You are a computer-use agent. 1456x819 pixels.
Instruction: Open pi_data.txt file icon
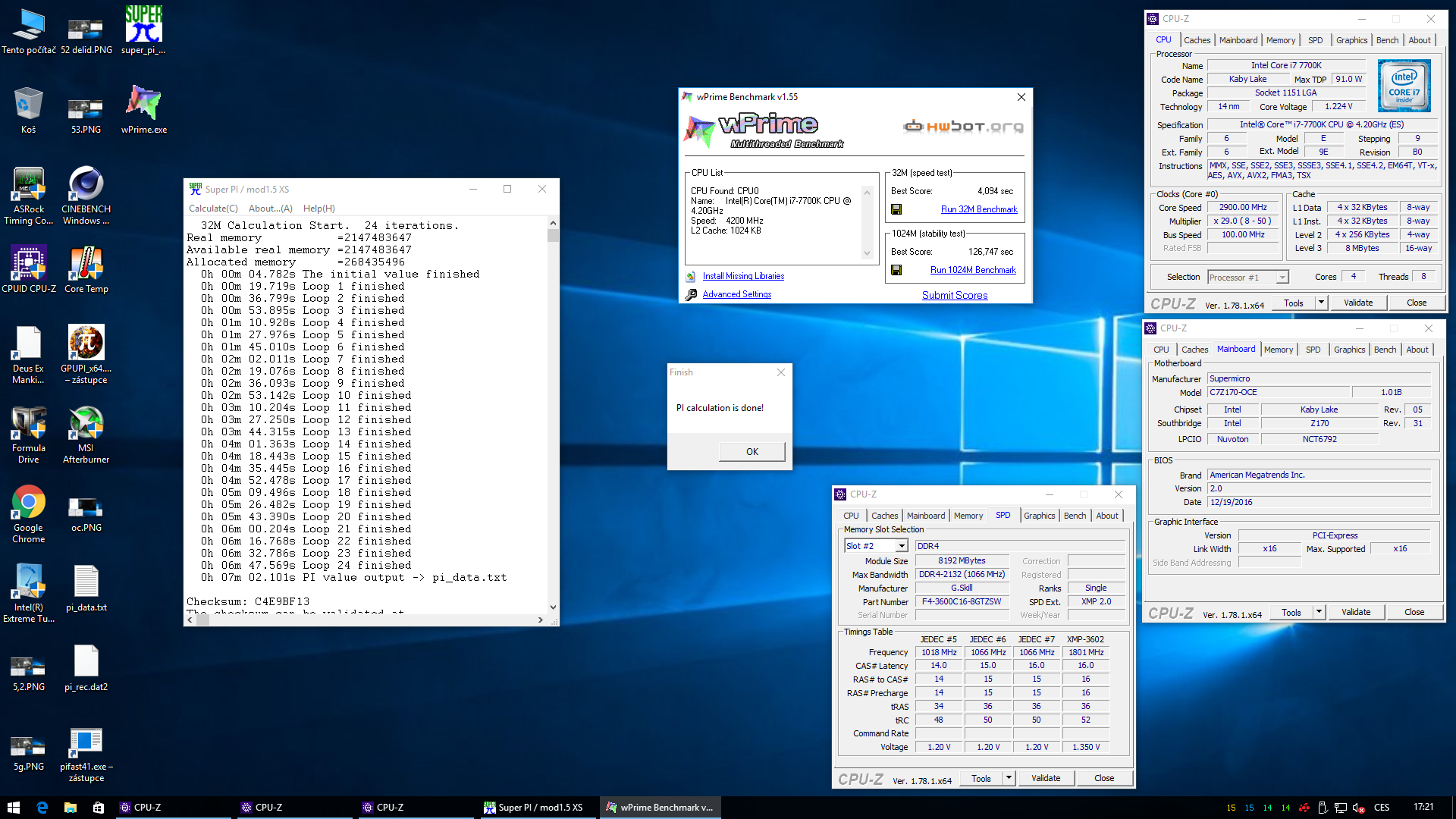pyautogui.click(x=86, y=588)
